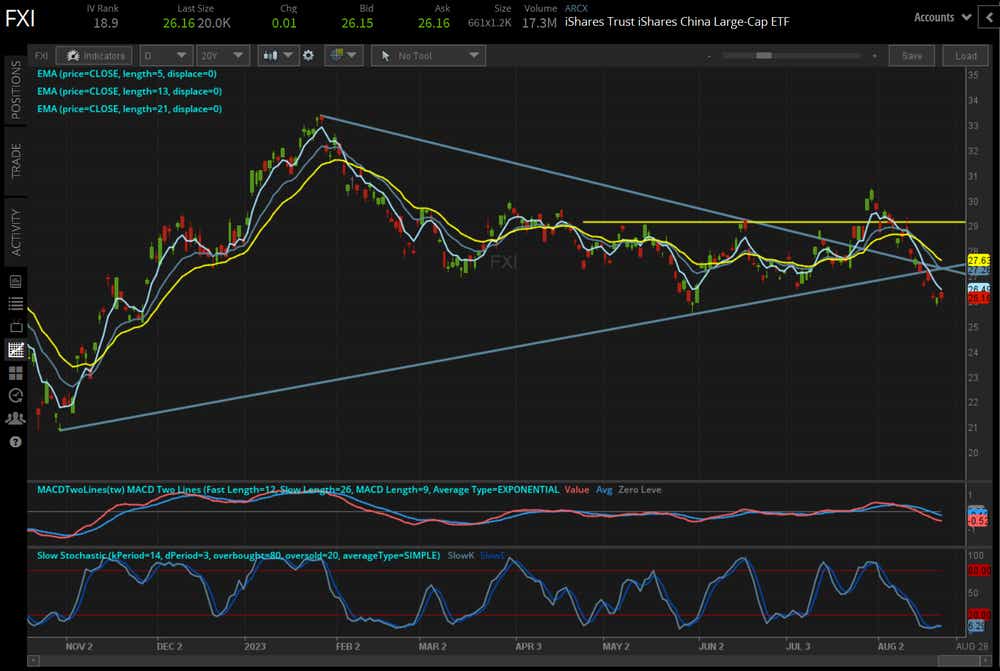This screenshot has width=1000, height=671.
Task: Click the SlowK legend label
Action: tap(460, 556)
